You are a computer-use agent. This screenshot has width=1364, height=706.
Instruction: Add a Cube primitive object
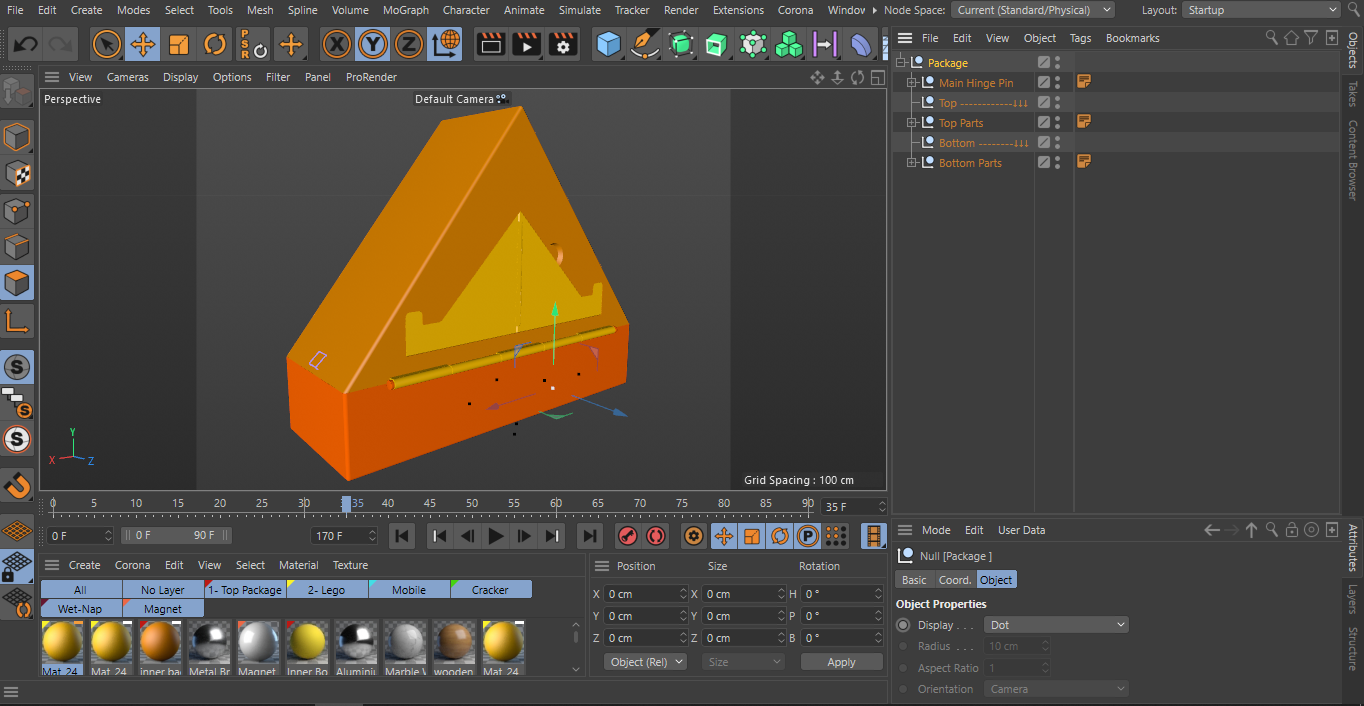click(x=608, y=44)
